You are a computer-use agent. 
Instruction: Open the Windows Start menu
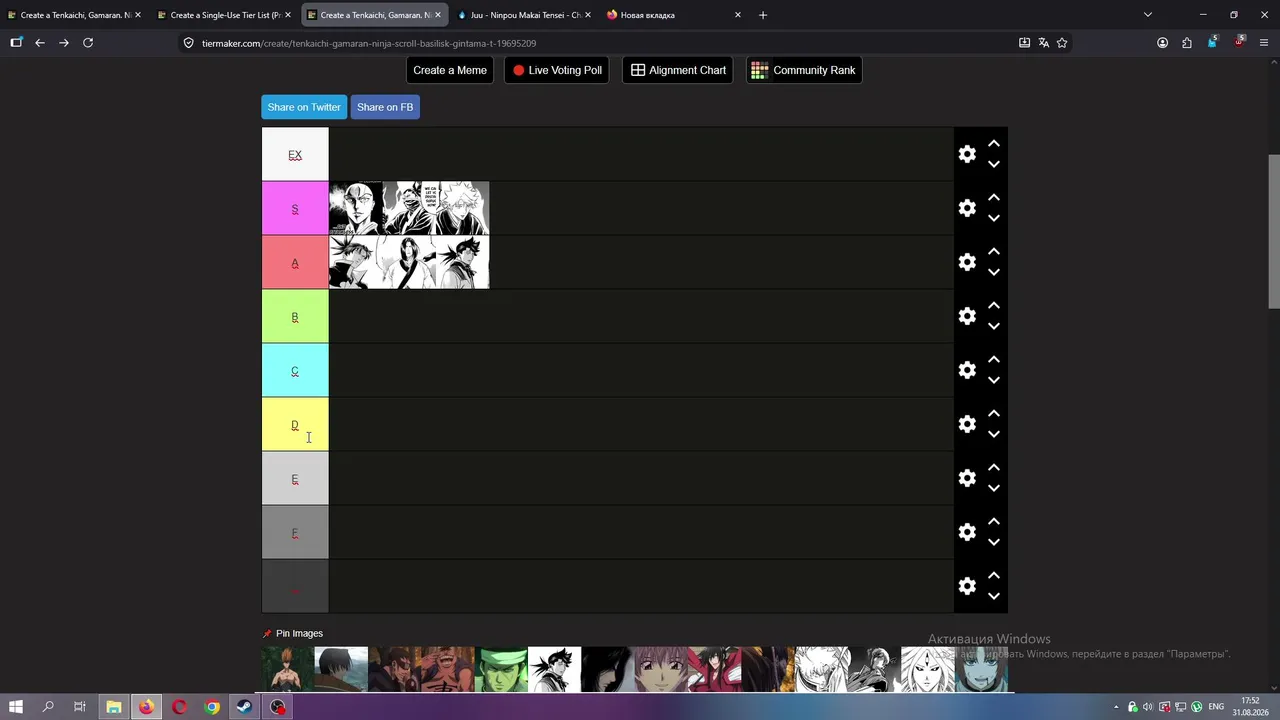pyautogui.click(x=16, y=707)
